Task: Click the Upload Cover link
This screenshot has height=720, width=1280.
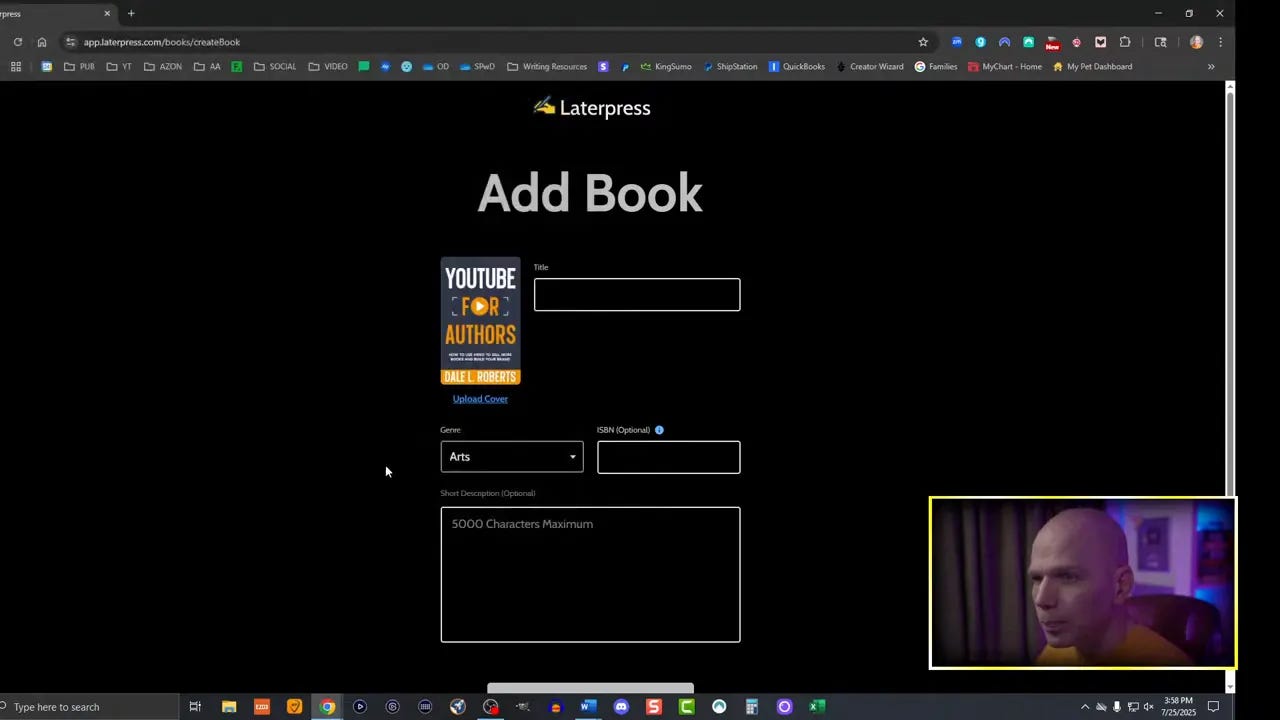Action: (x=480, y=398)
